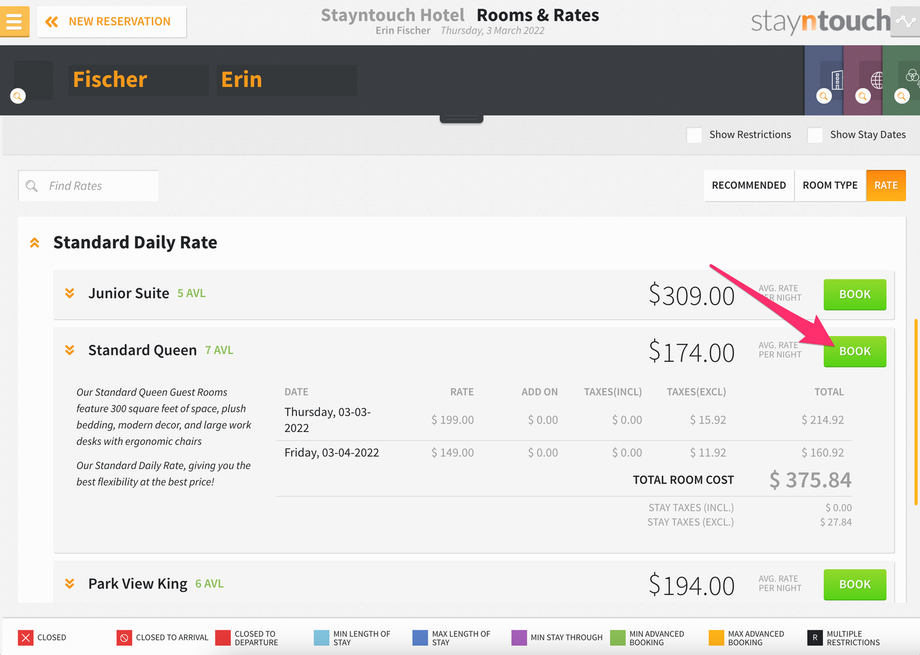Open the green group card tab
Image resolution: width=920 pixels, height=655 pixels.
pos(902,80)
